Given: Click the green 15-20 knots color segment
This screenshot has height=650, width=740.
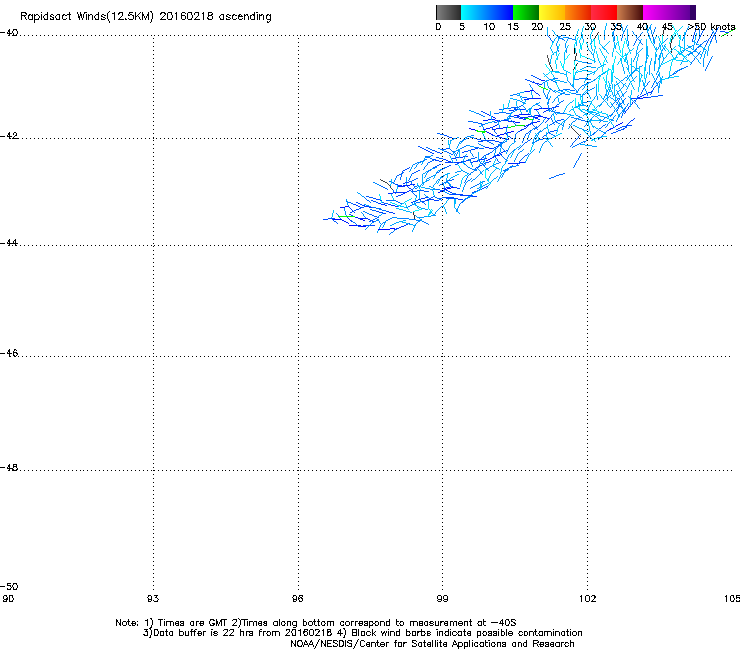Looking at the screenshot, I should (526, 12).
